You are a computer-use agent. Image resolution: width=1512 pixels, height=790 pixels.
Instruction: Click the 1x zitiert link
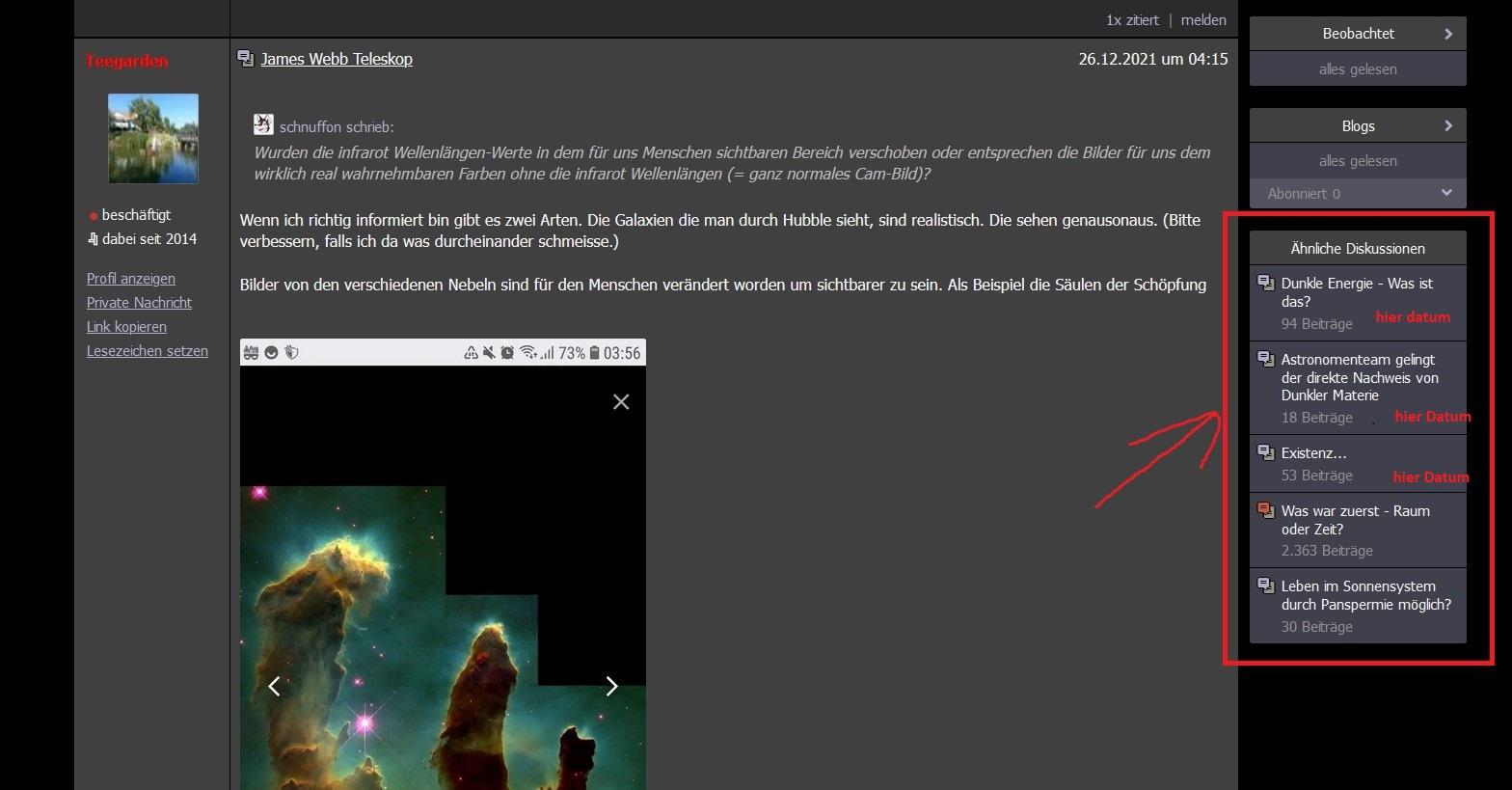pos(1132,19)
